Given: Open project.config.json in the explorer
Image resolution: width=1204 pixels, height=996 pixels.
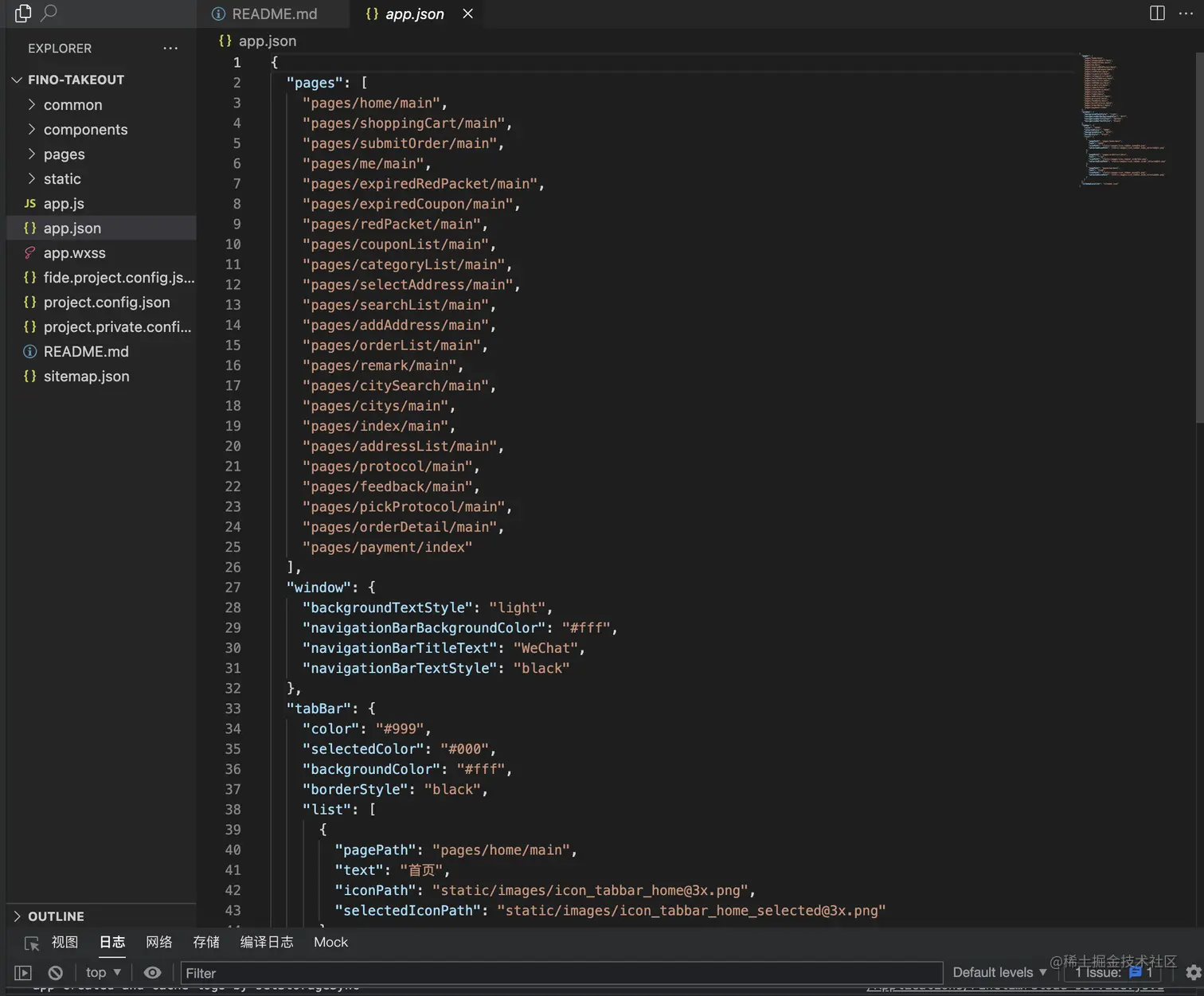Looking at the screenshot, I should (101, 303).
